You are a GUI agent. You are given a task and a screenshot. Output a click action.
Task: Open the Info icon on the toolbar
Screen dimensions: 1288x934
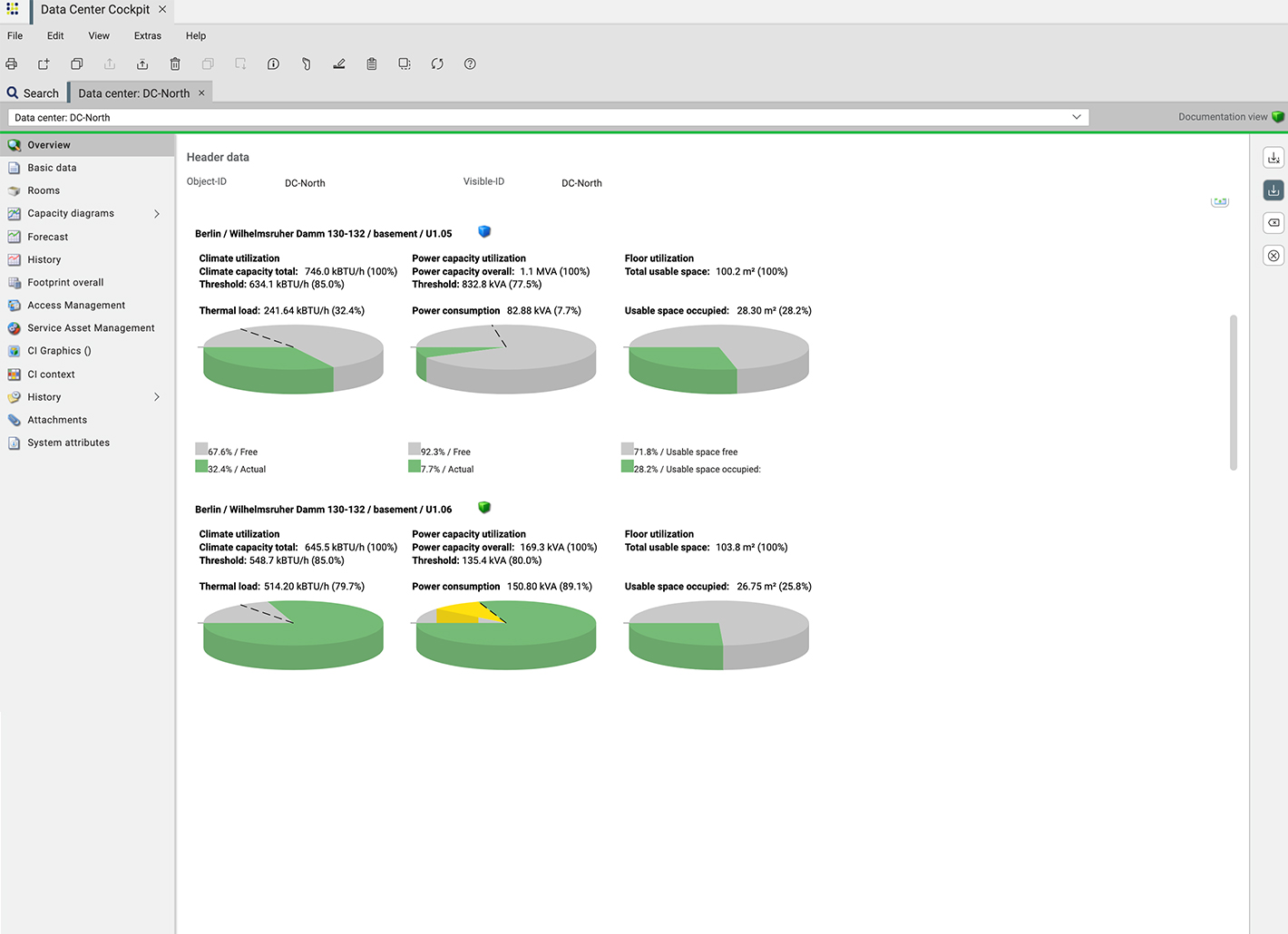tap(273, 63)
